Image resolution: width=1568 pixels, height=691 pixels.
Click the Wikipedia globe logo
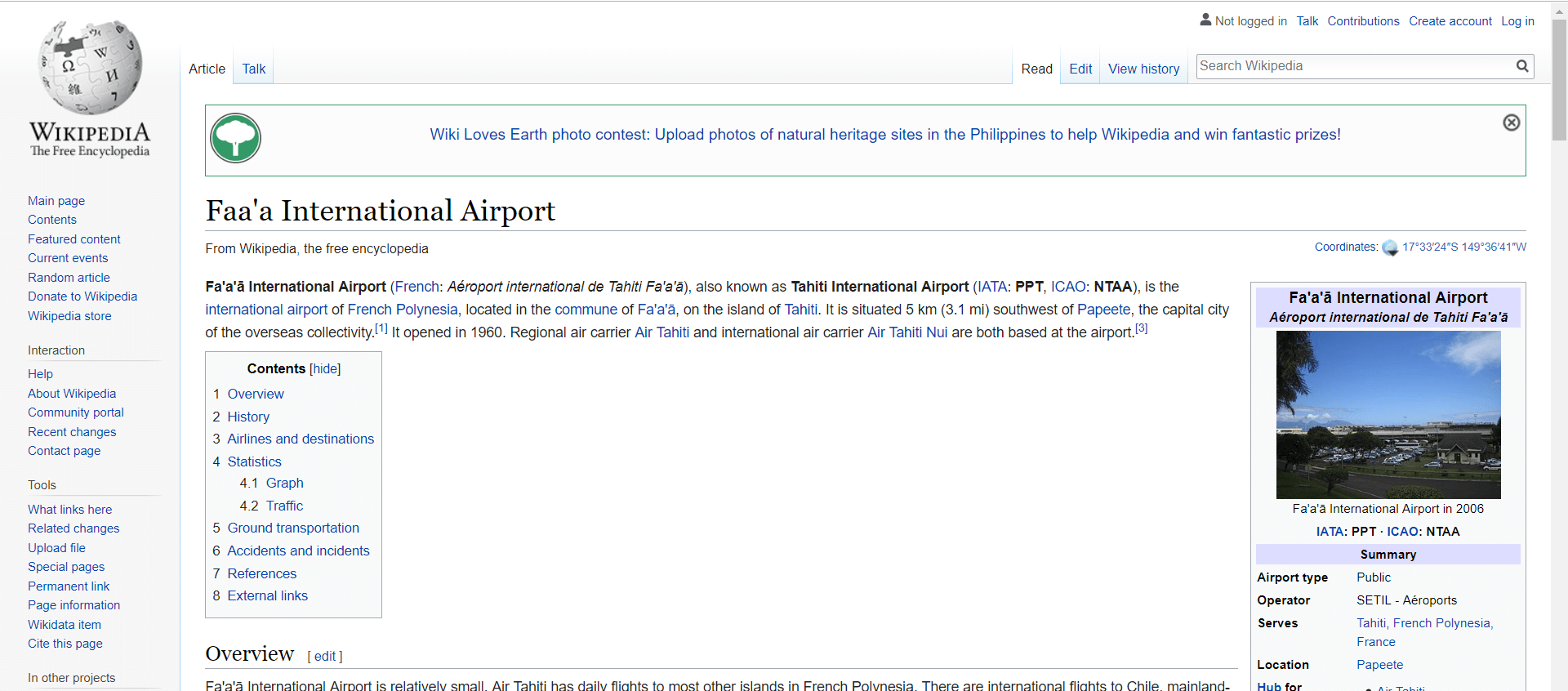tap(90, 67)
